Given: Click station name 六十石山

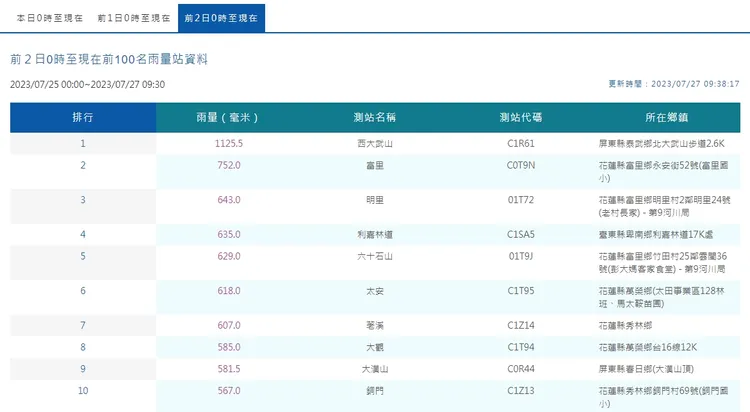Looking at the screenshot, I should pos(375,256).
